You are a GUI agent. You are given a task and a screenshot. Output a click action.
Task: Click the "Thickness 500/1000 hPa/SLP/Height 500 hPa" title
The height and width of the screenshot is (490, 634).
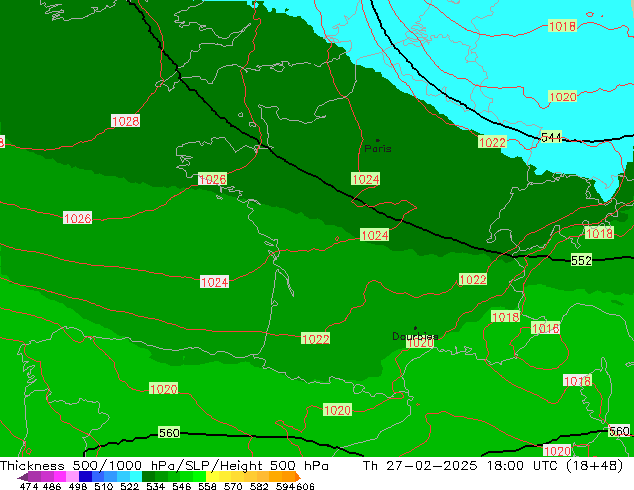click(164, 465)
